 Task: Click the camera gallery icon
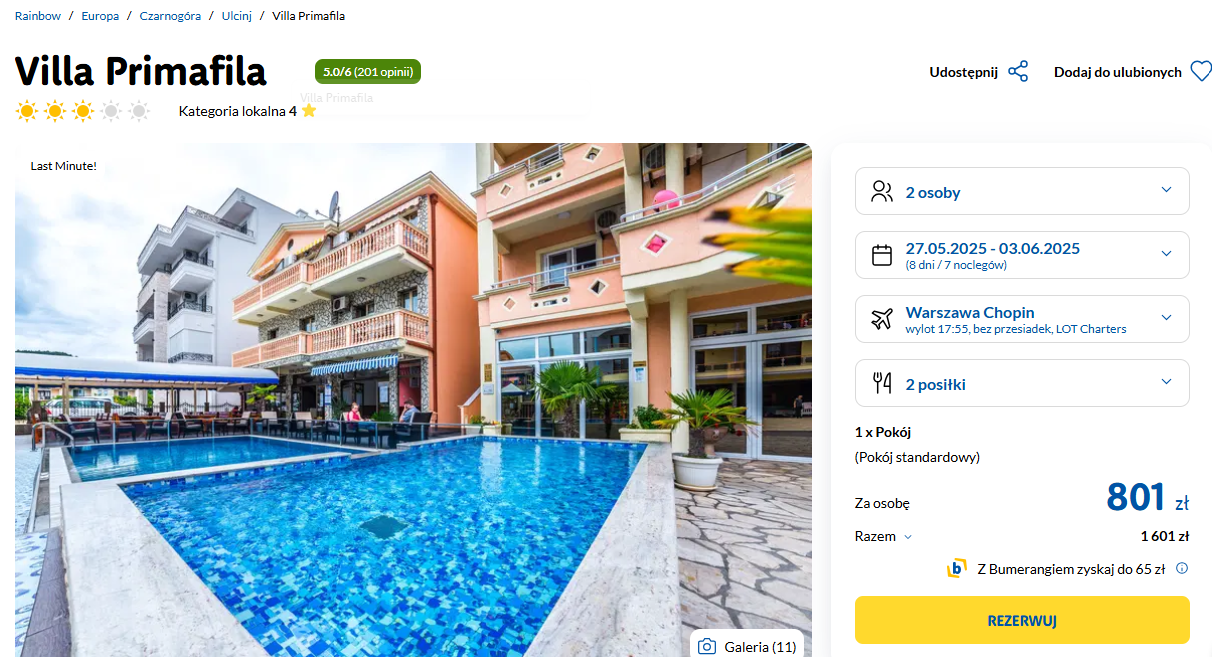coord(707,647)
